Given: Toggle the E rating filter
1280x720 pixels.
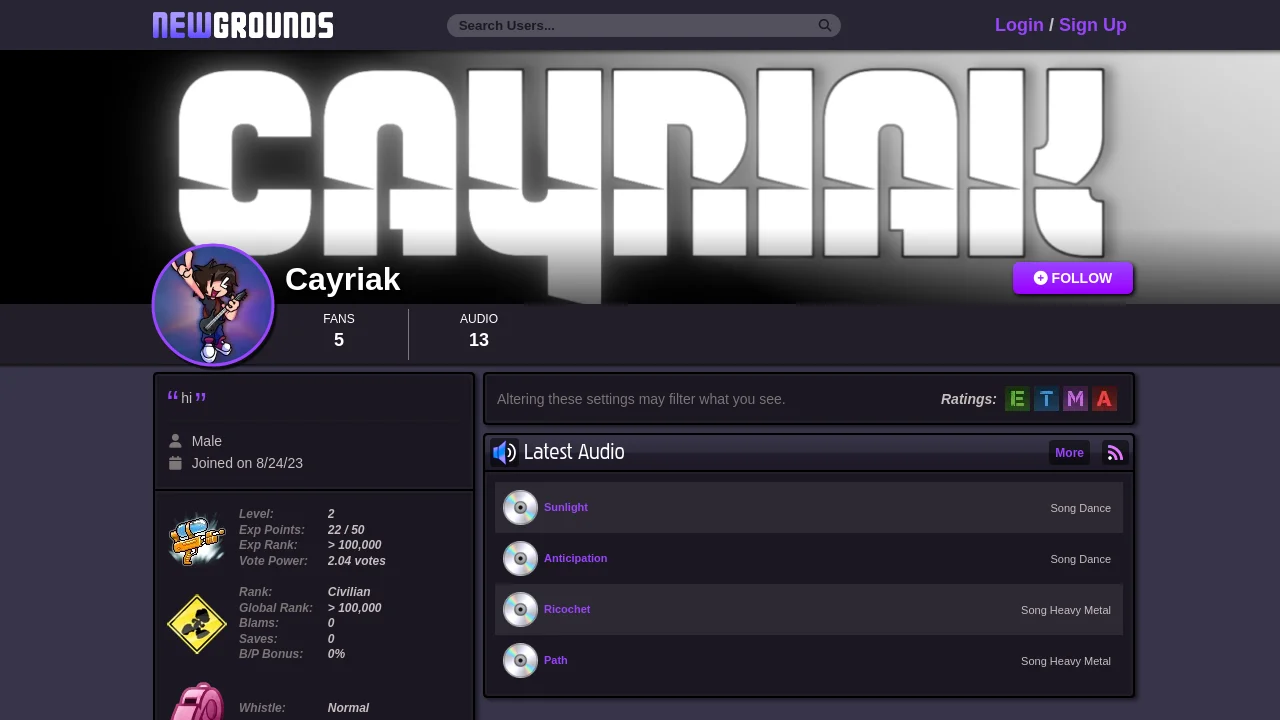Looking at the screenshot, I should [x=1017, y=399].
